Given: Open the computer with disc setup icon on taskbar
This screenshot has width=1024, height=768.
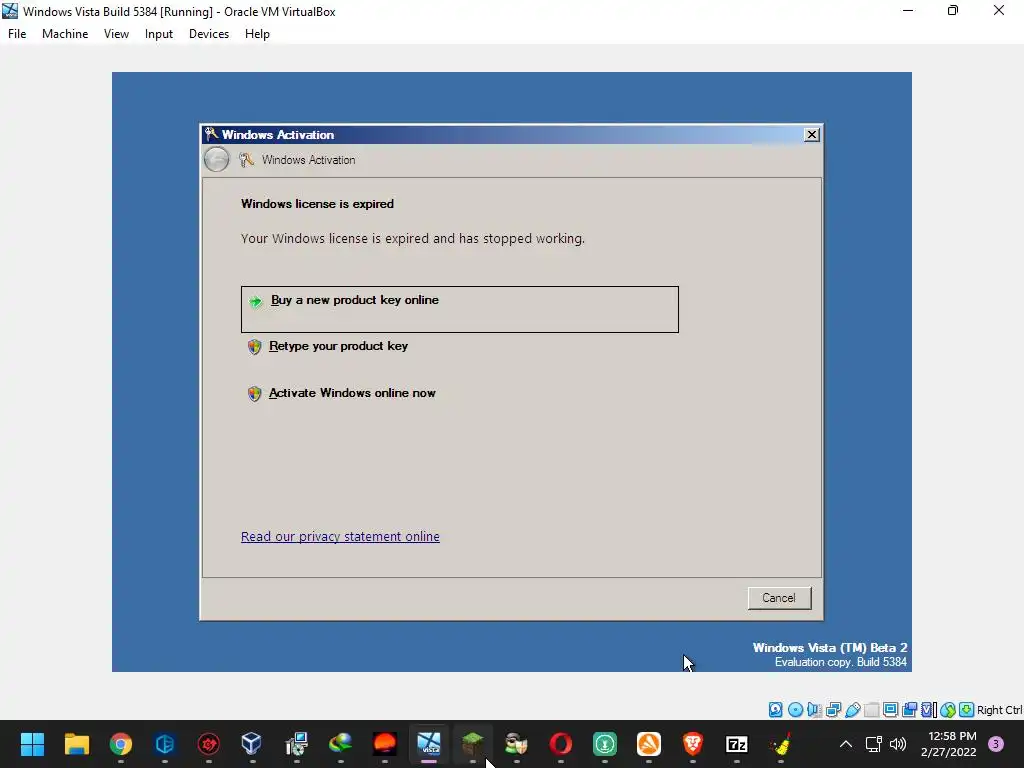Looking at the screenshot, I should coord(296,744).
